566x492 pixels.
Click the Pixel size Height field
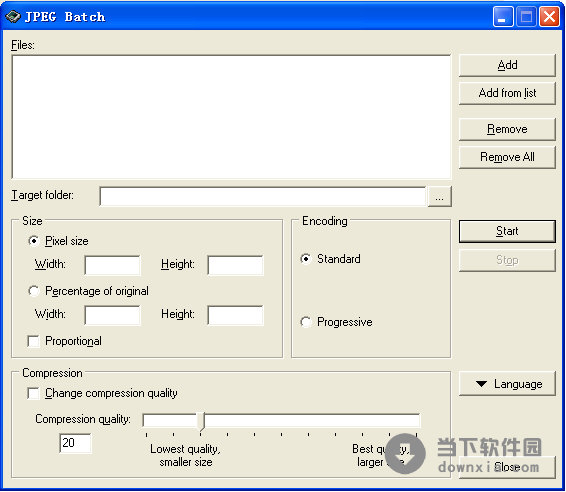pos(236,265)
